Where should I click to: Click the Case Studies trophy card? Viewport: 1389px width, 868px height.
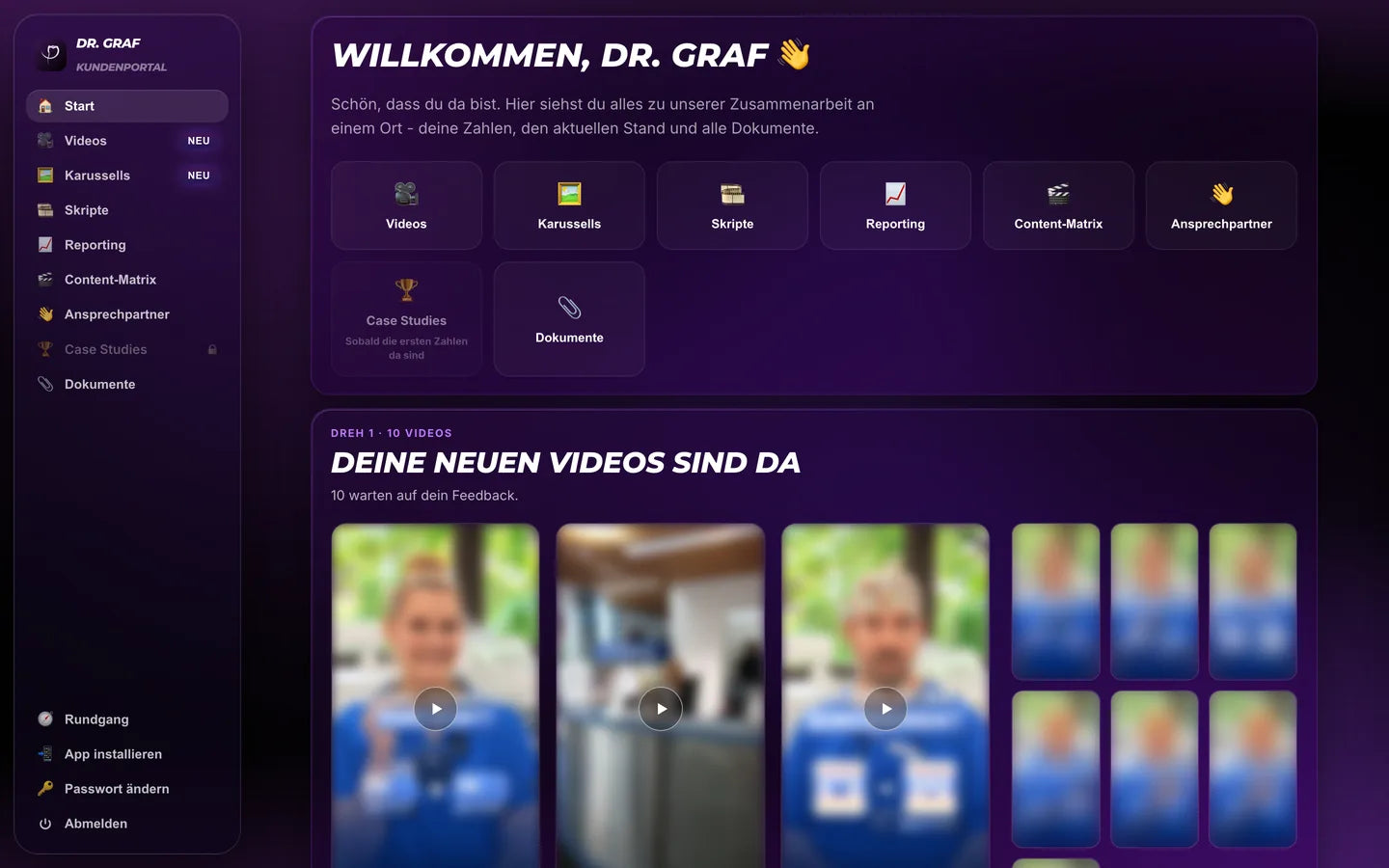(406, 319)
